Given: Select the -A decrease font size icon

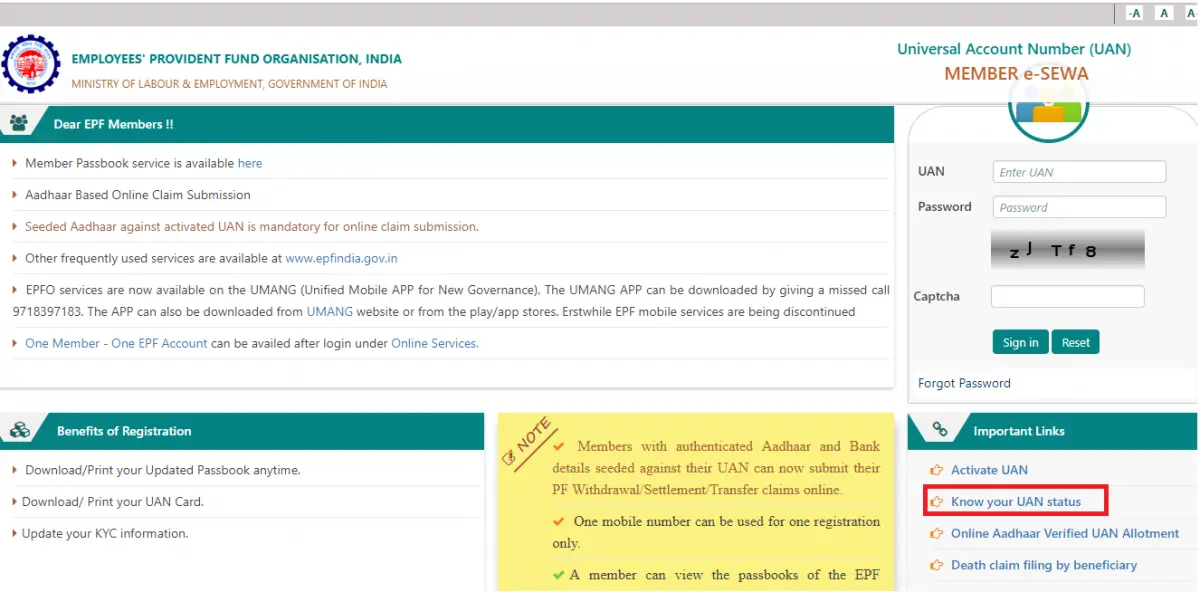Looking at the screenshot, I should [1132, 12].
